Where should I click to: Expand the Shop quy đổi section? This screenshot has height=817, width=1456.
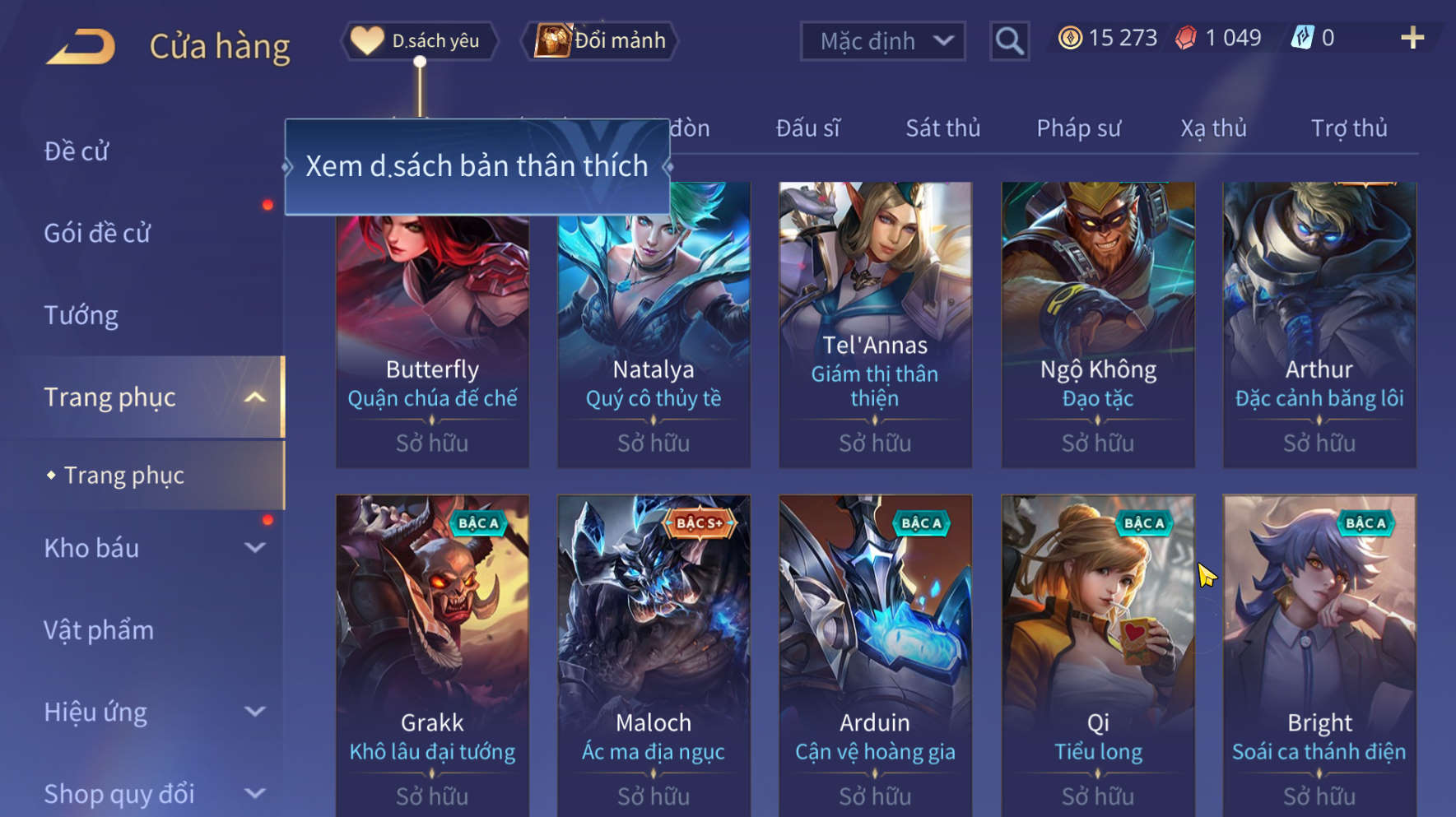[255, 794]
